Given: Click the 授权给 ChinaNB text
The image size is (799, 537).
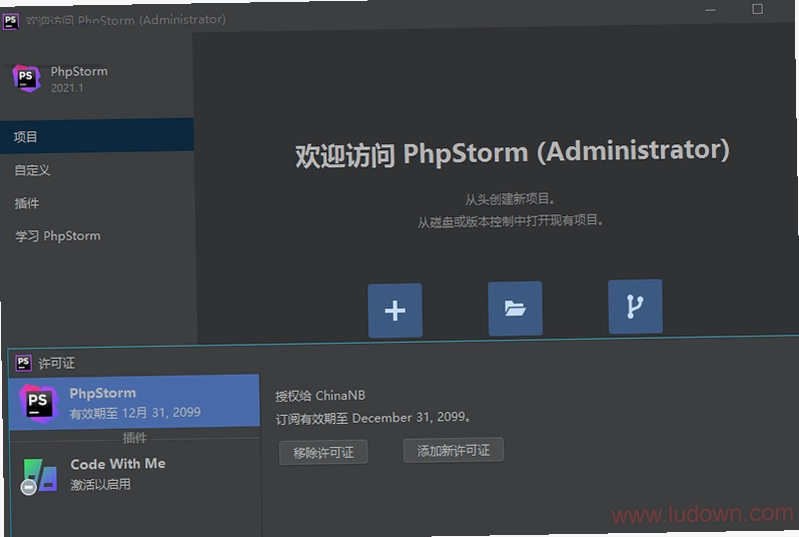Looking at the screenshot, I should coord(320,395).
